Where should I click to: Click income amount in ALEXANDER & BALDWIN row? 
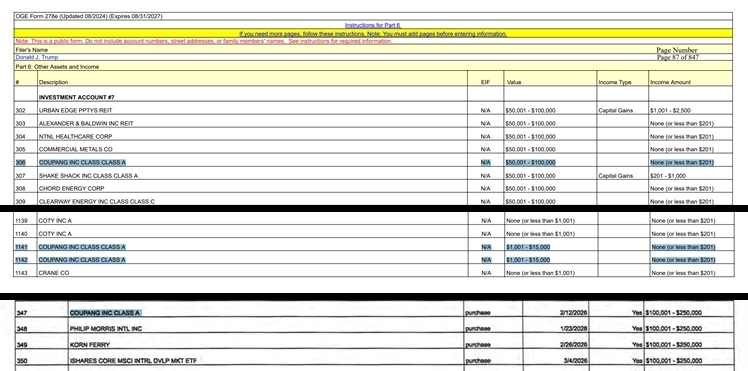tap(682, 124)
